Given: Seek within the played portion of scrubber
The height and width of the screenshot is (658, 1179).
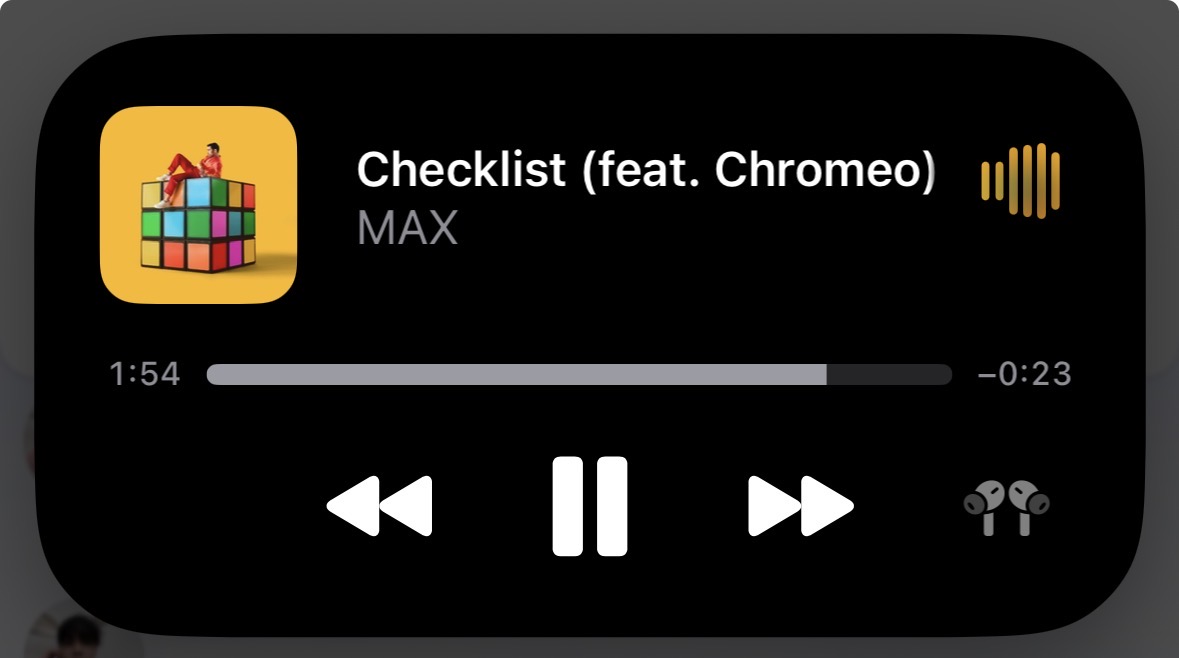Looking at the screenshot, I should point(517,374).
